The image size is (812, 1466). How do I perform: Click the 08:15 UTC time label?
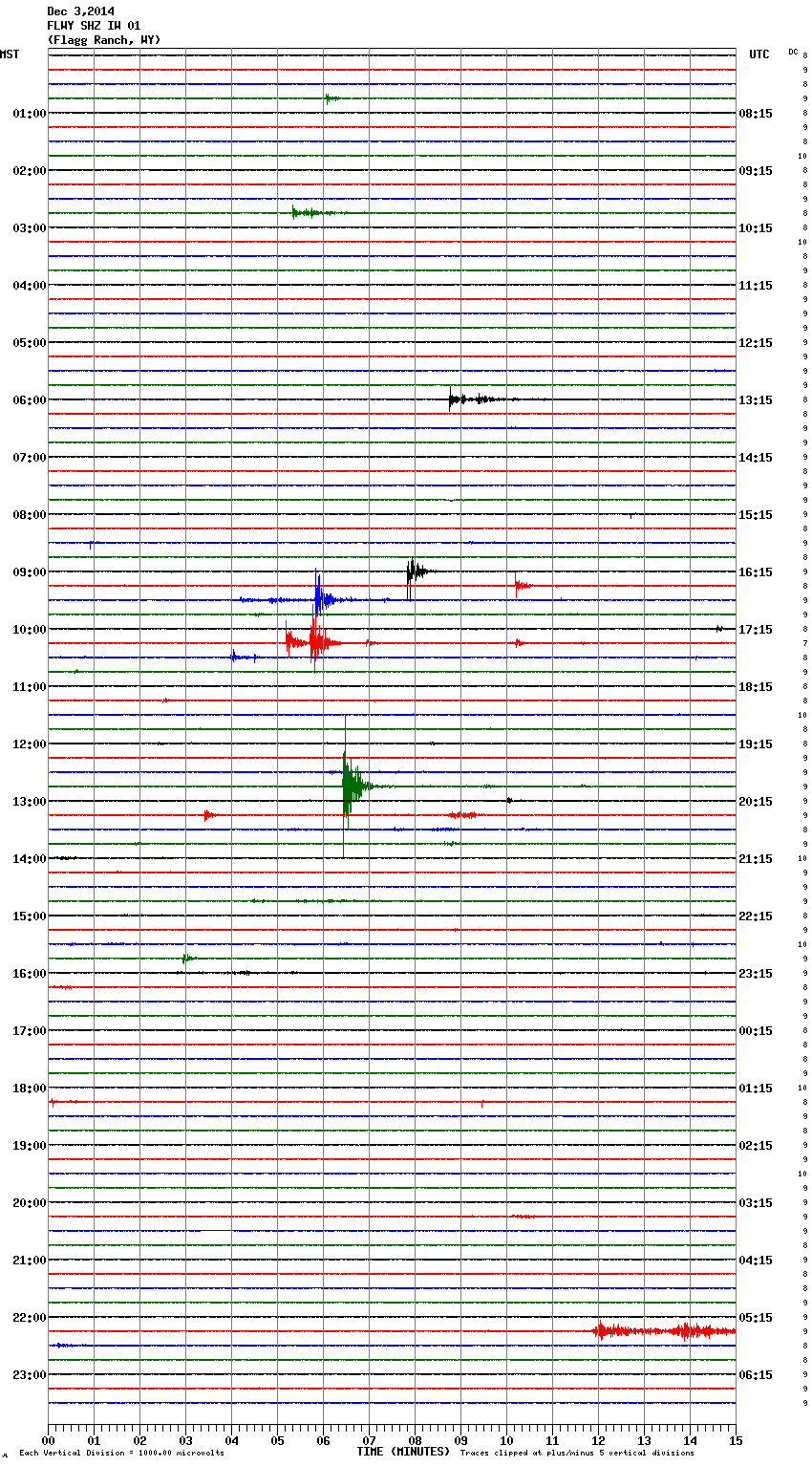pos(756,114)
